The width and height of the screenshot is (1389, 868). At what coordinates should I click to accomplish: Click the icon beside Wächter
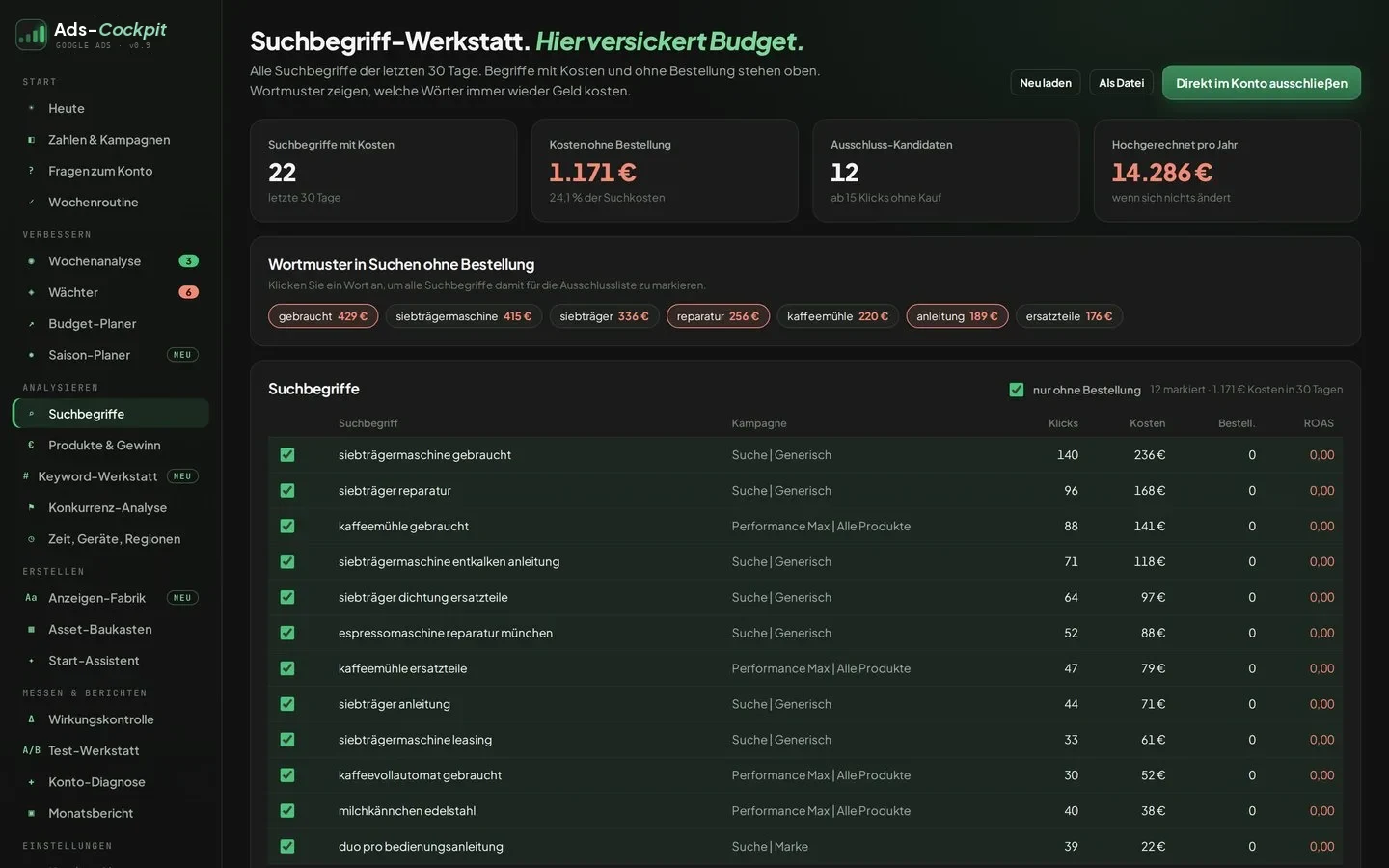point(31,292)
